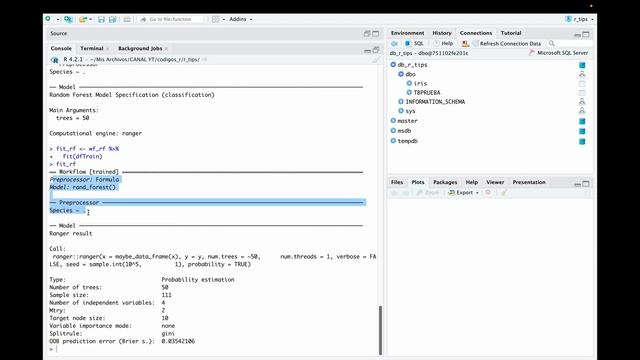Screen dimensions: 640x360
Task: Close the Background Jobs tab
Action: (x=166, y=49)
